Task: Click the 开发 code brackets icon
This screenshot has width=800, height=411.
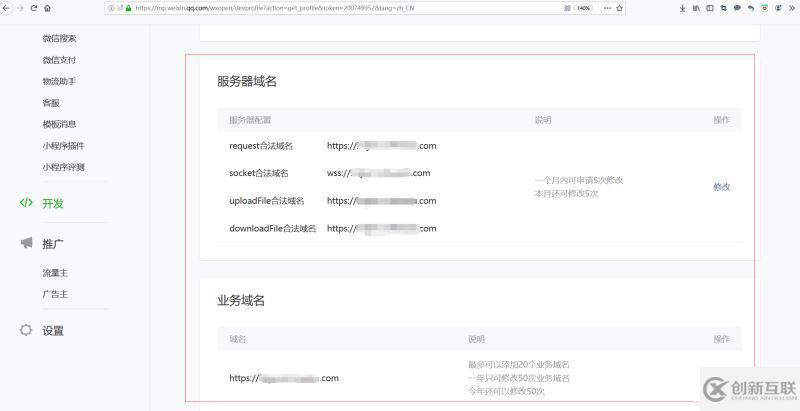Action: point(26,203)
